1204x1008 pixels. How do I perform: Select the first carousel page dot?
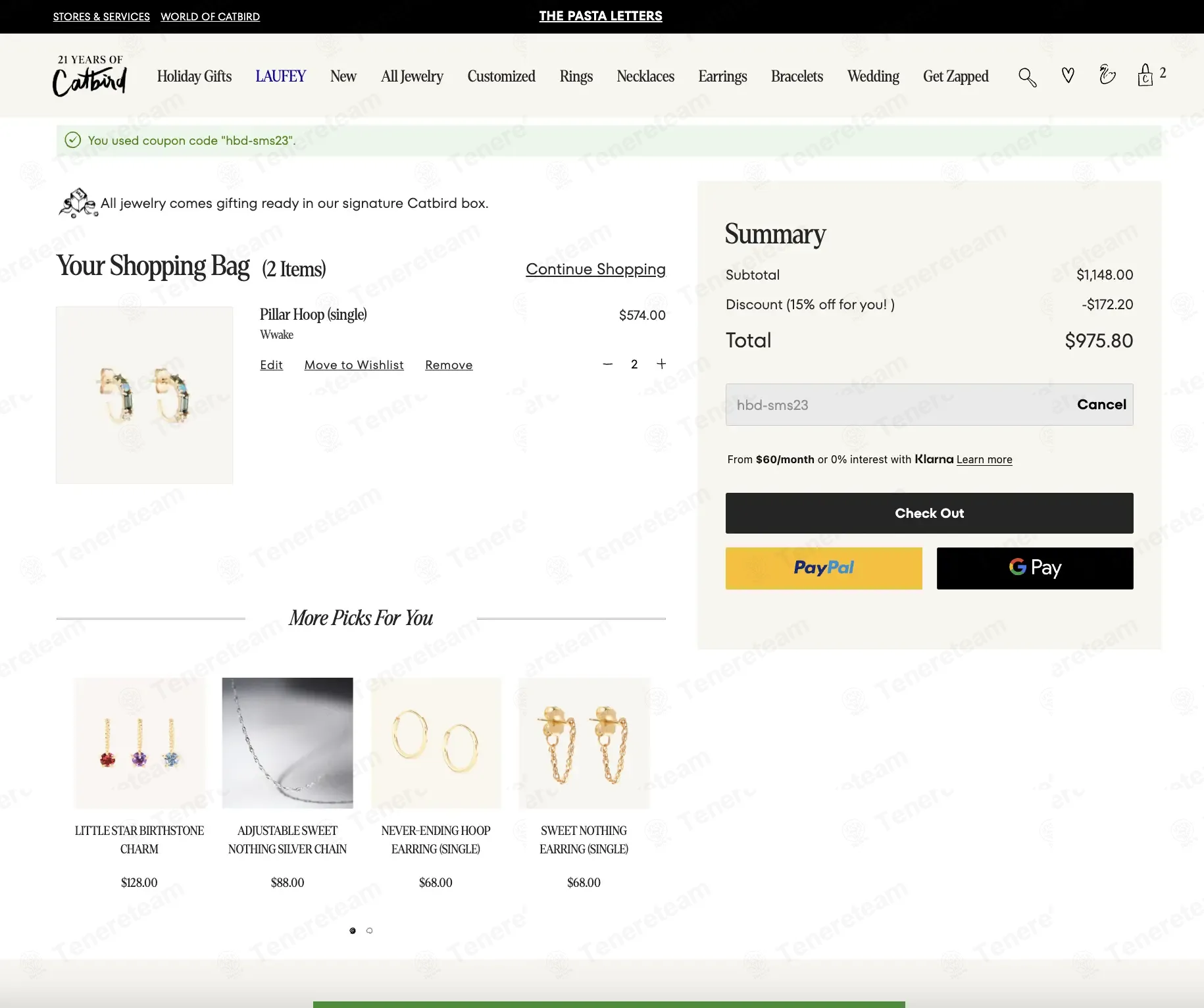tap(353, 930)
